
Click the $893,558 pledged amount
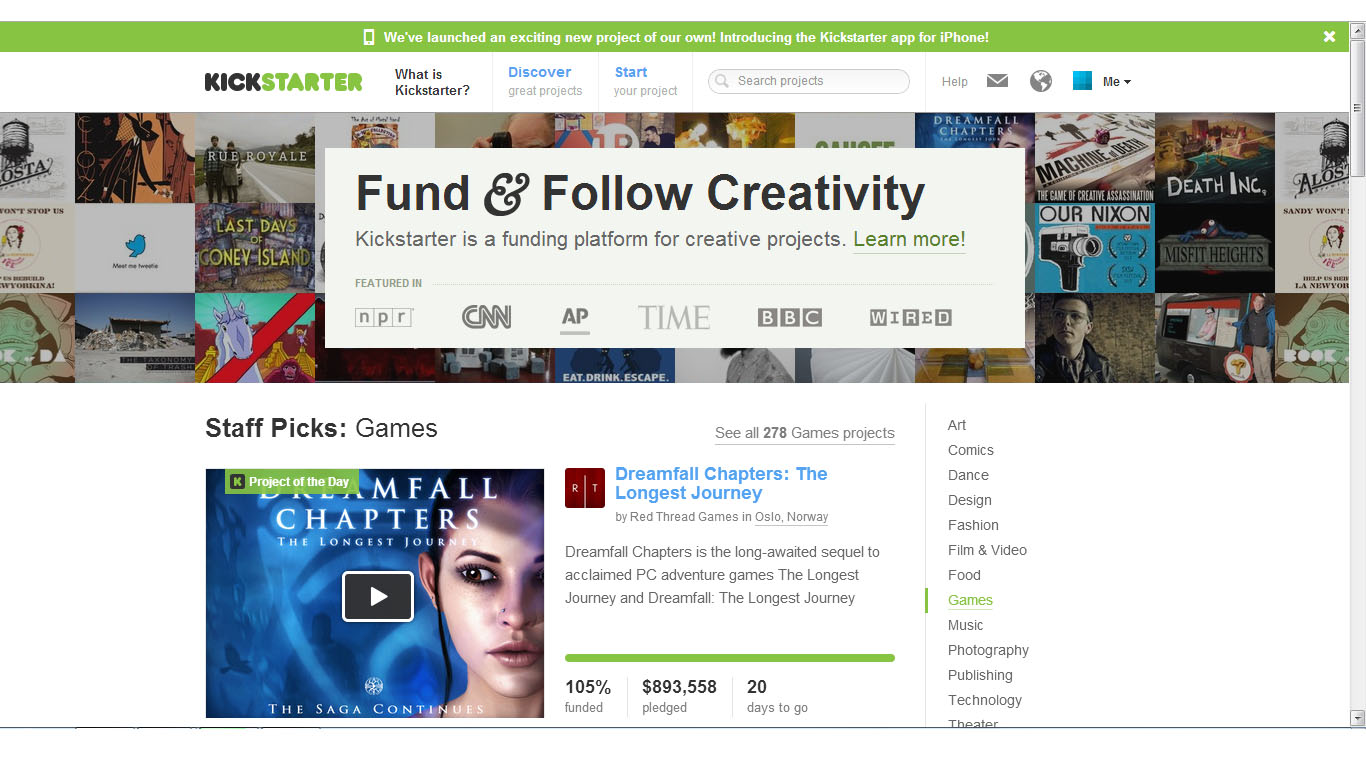pos(679,687)
